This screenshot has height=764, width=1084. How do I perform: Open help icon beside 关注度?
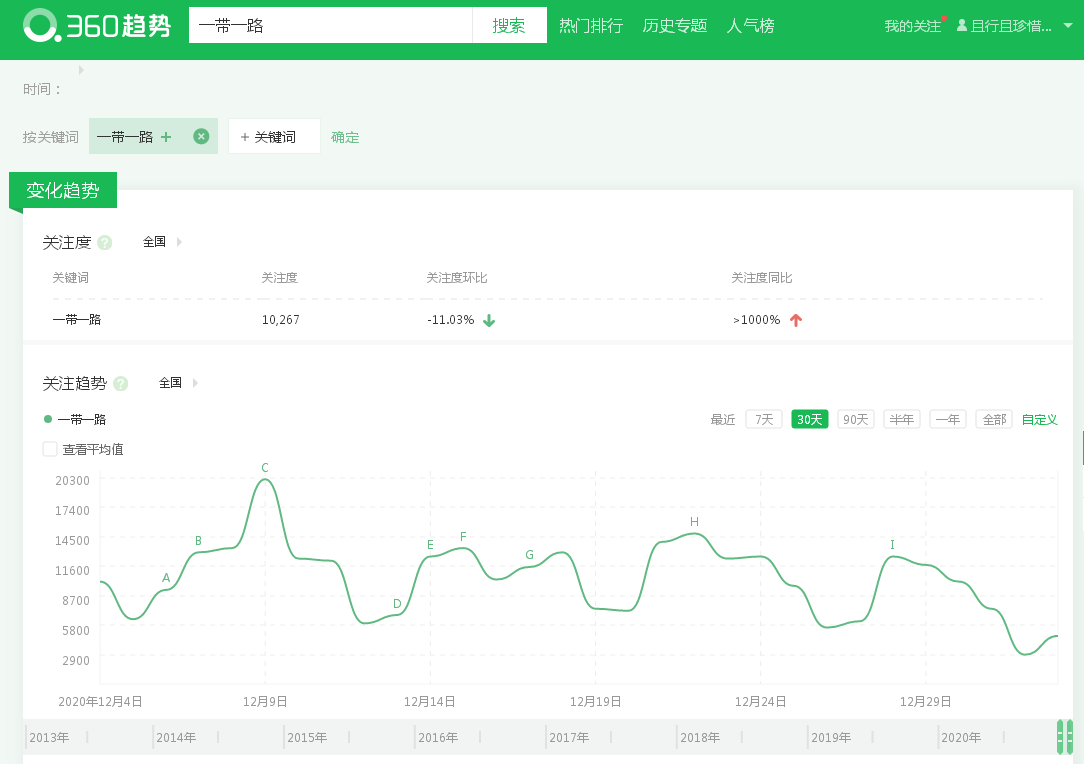105,242
